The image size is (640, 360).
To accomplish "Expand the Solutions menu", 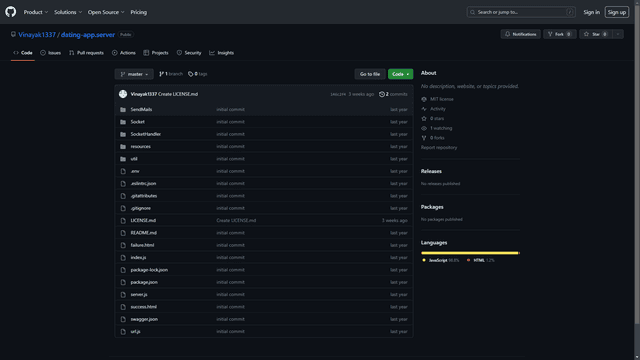I will pyautogui.click(x=68, y=12).
